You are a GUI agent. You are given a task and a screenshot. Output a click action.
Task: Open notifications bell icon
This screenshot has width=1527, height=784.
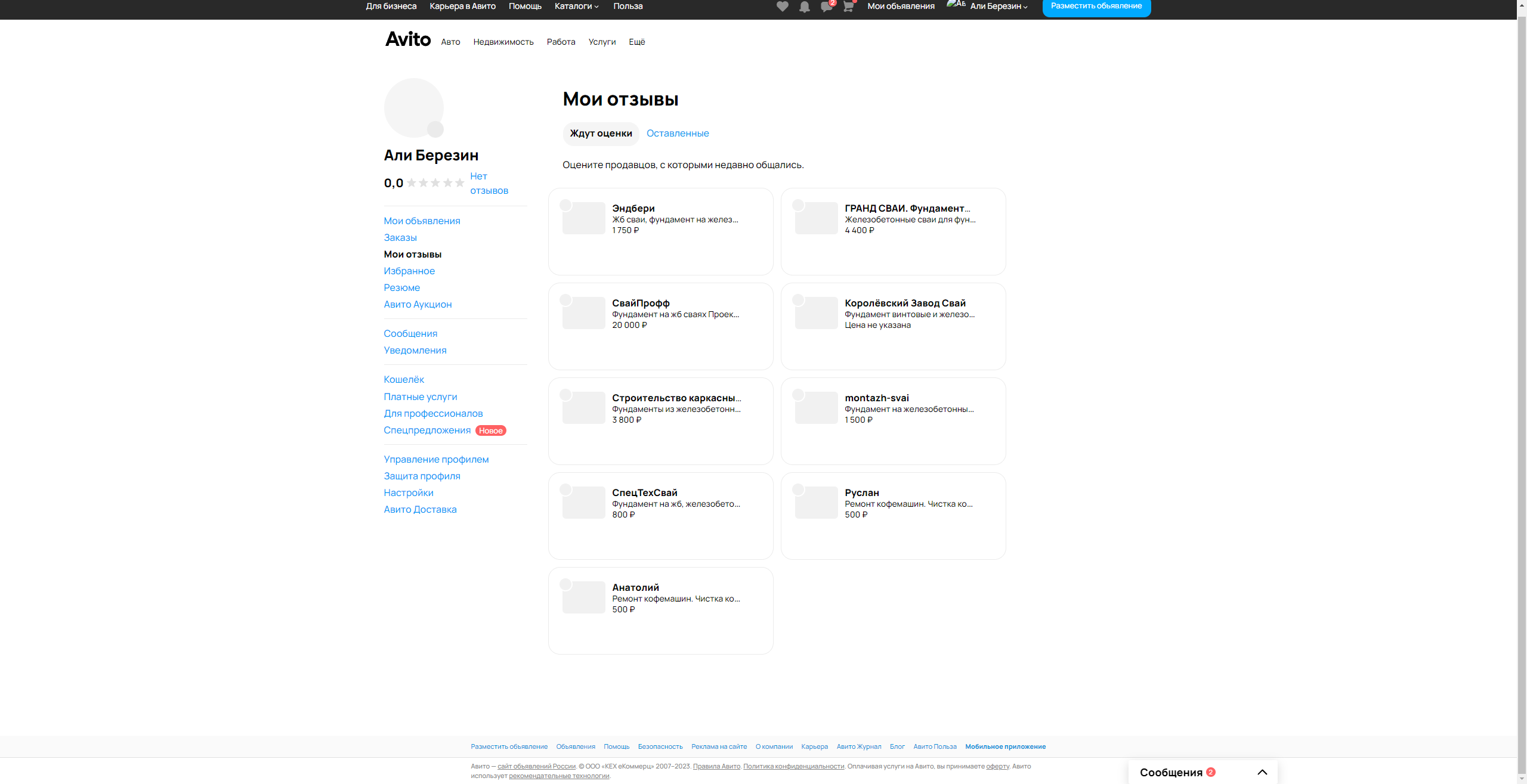pyautogui.click(x=804, y=7)
